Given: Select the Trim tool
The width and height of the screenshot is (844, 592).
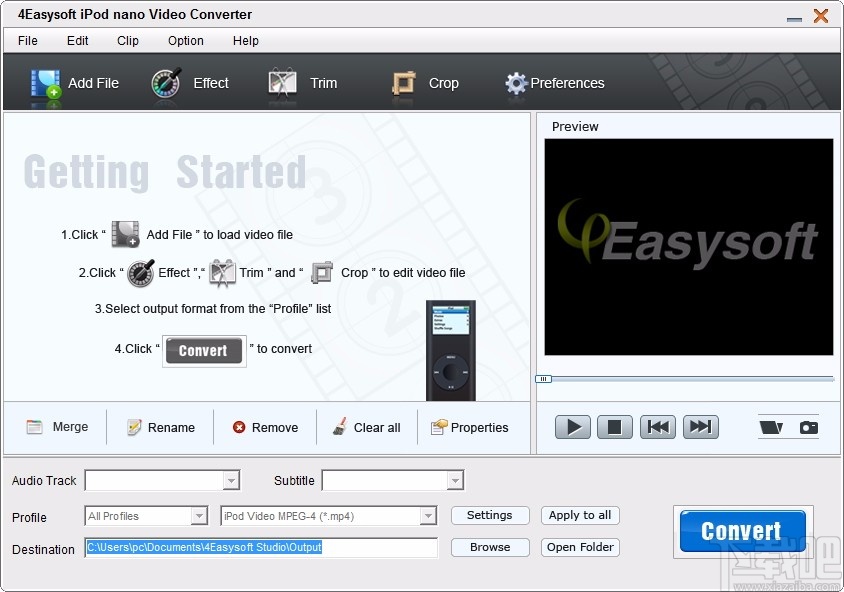Looking at the screenshot, I should pyautogui.click(x=282, y=83).
